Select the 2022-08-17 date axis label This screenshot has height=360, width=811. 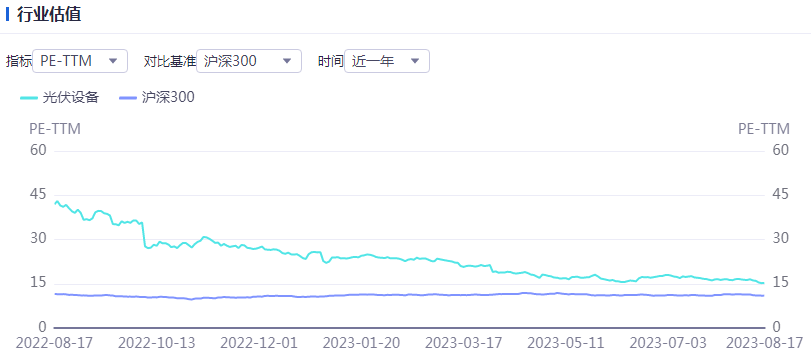pyautogui.click(x=54, y=343)
